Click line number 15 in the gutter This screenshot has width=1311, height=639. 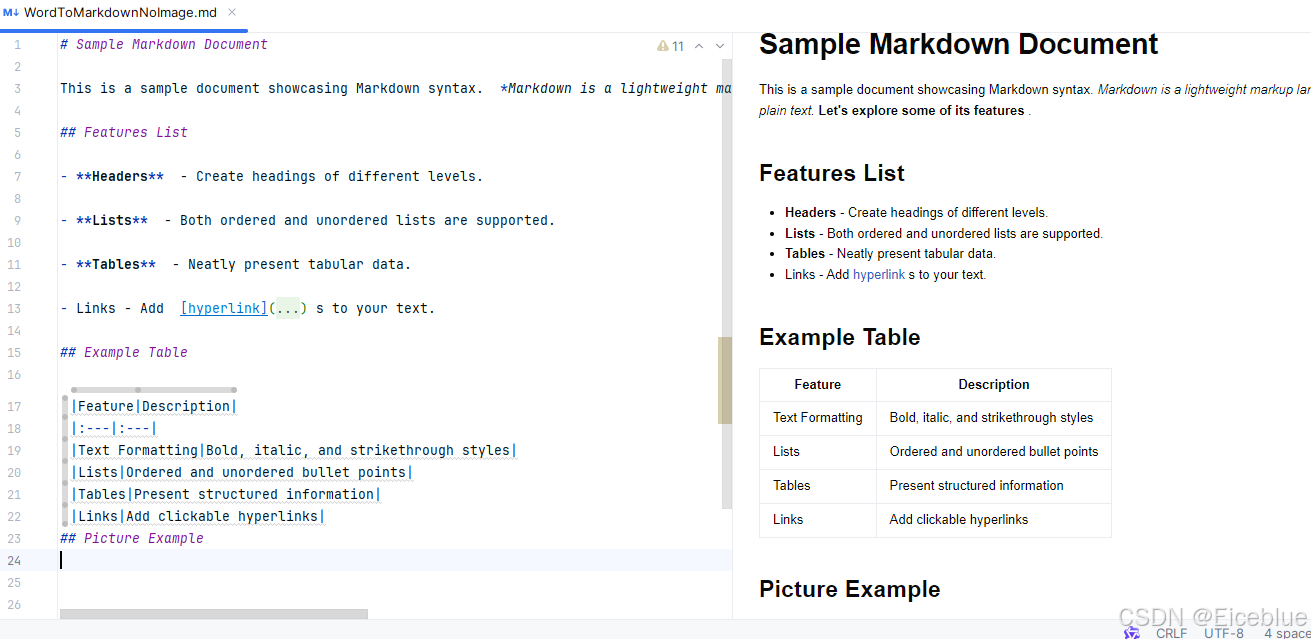coord(15,352)
